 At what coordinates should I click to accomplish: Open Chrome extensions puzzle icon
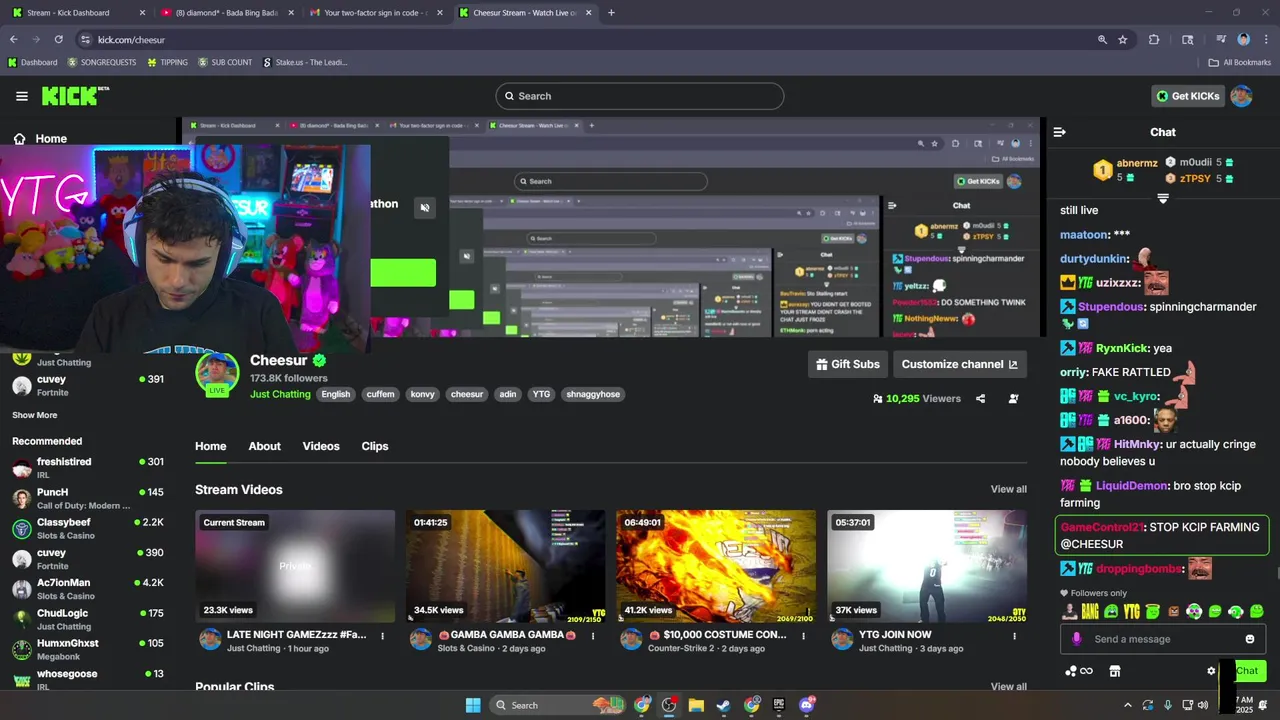1154,40
